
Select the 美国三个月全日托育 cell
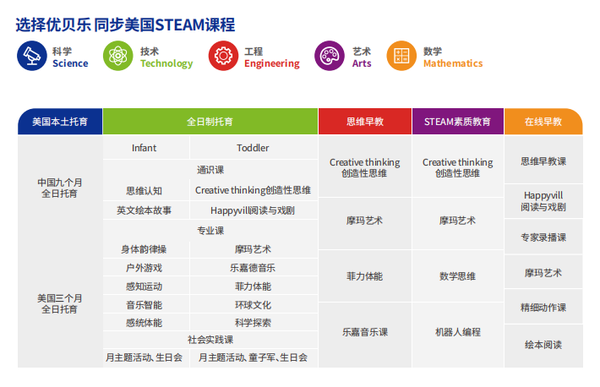tap(60, 304)
